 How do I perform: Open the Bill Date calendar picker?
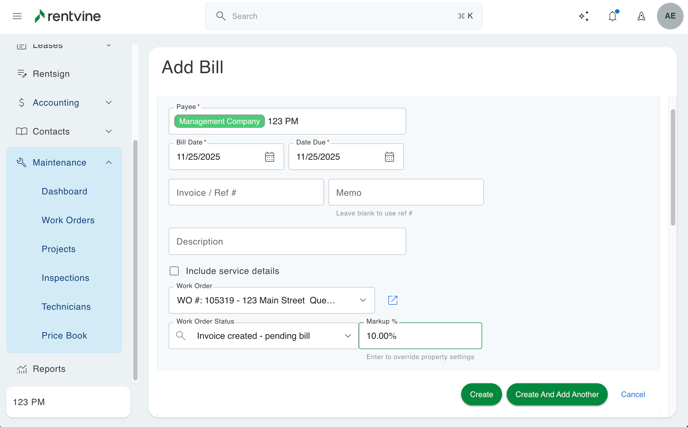click(x=269, y=157)
